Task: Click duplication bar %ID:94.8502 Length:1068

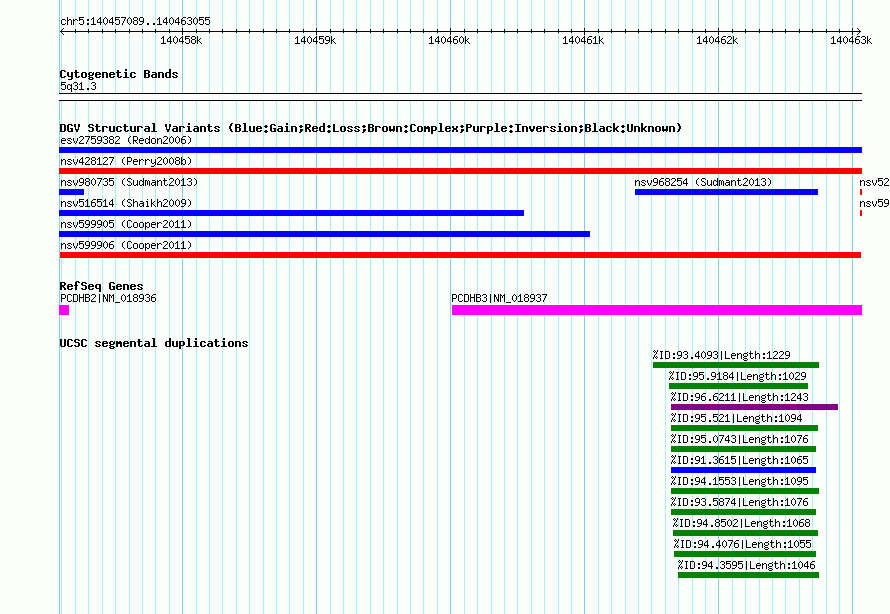Action: pyautogui.click(x=745, y=533)
